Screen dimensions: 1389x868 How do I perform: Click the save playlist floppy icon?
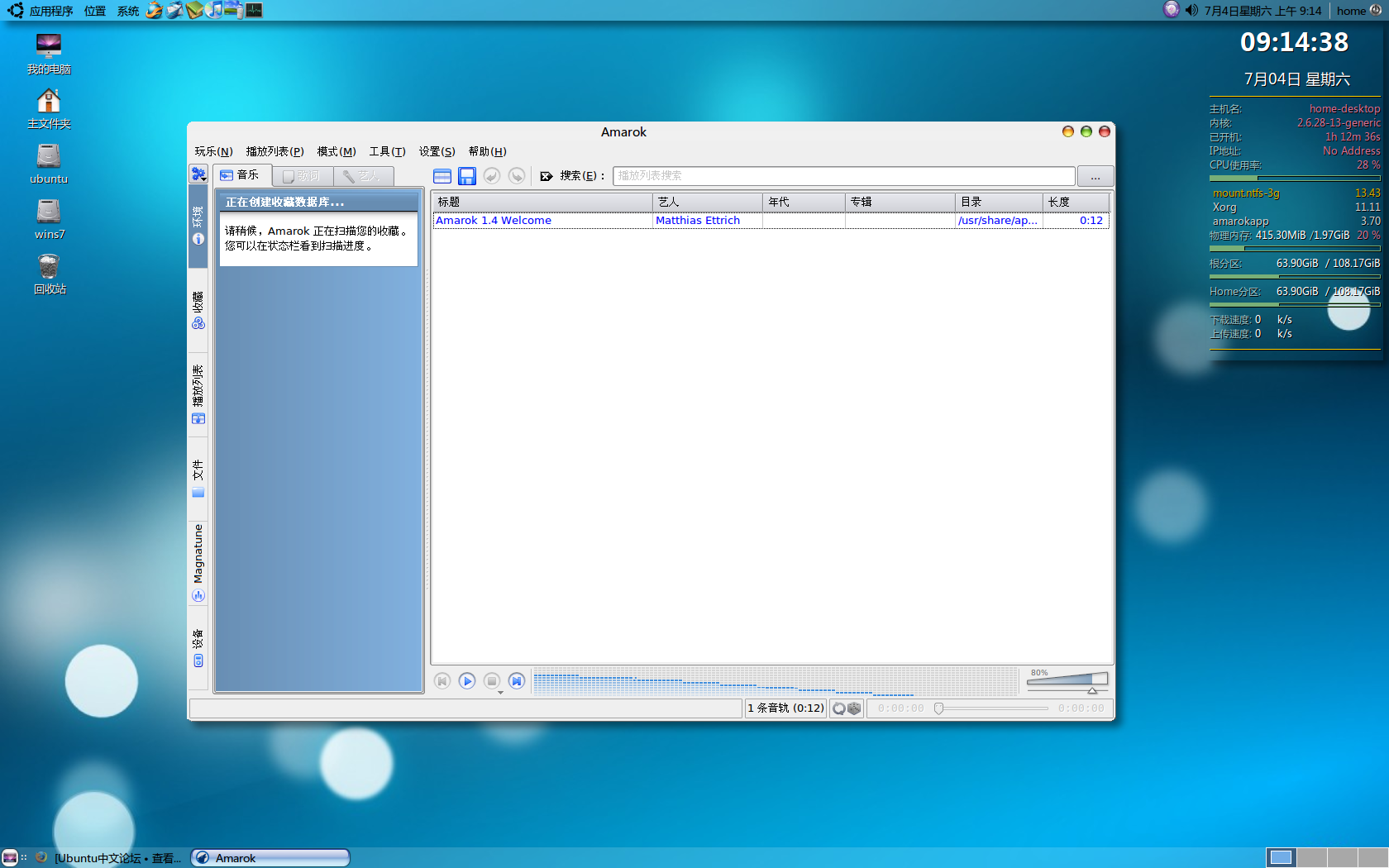click(x=467, y=176)
